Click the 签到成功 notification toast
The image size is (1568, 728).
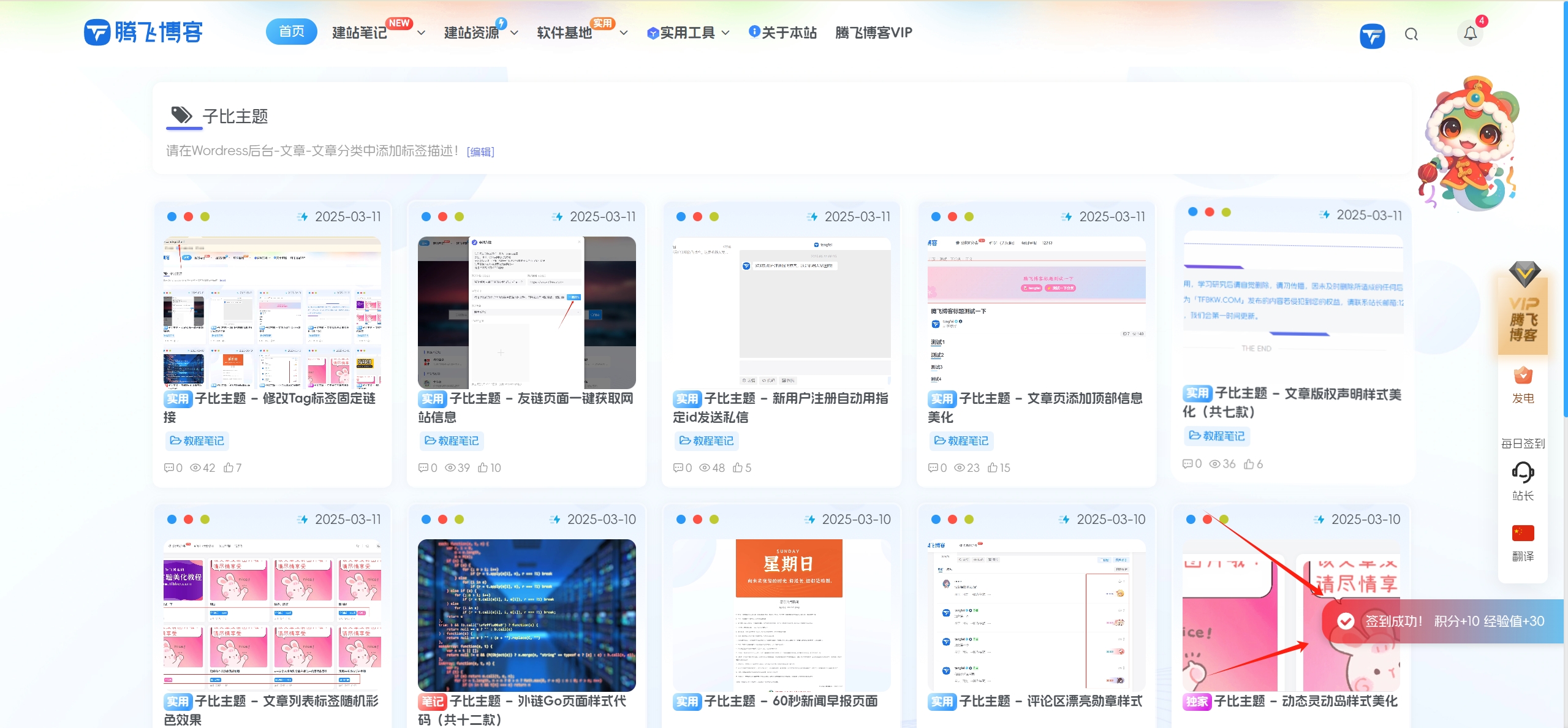pyautogui.click(x=1442, y=621)
